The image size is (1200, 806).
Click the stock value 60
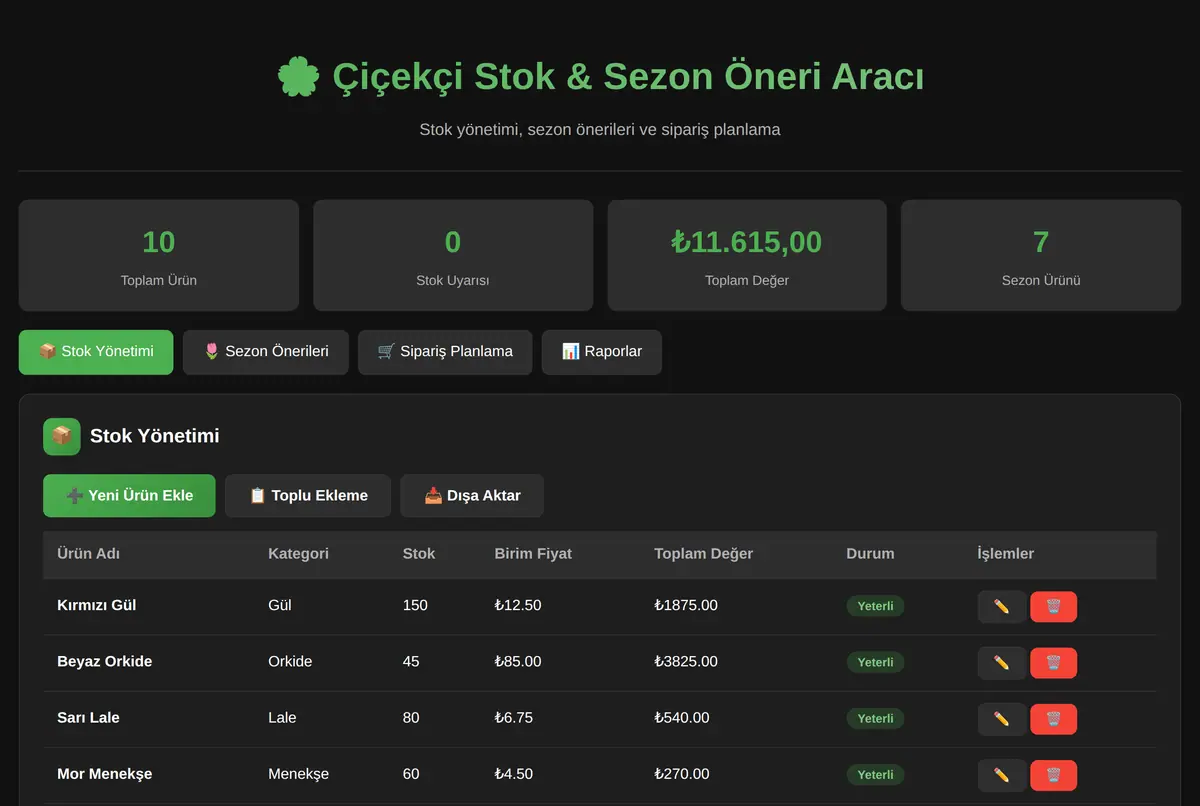tap(411, 774)
